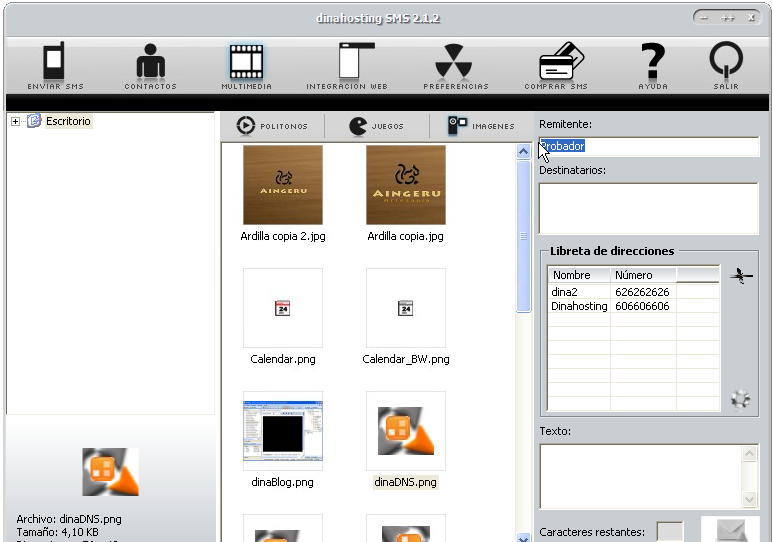This screenshot has width=773, height=542.
Task: Open the Enviar SMS section
Action: (55, 66)
